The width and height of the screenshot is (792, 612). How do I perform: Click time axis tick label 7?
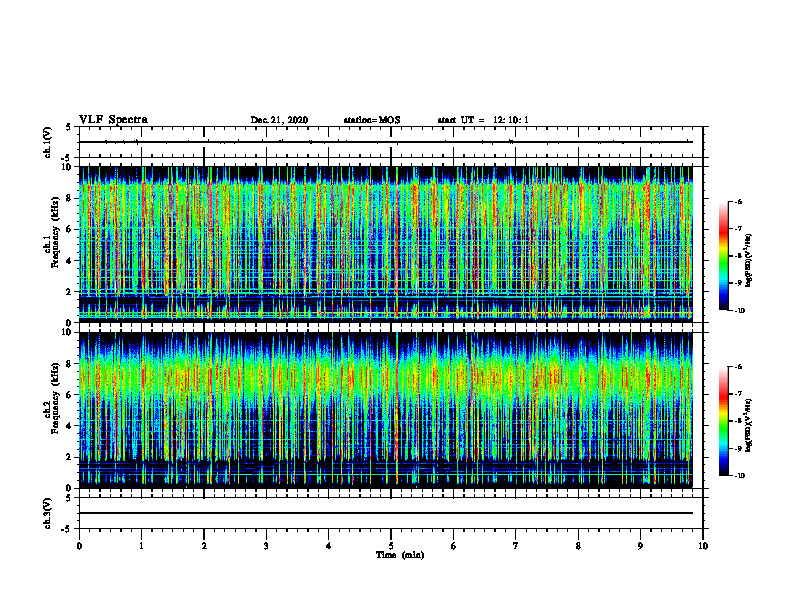[x=516, y=546]
